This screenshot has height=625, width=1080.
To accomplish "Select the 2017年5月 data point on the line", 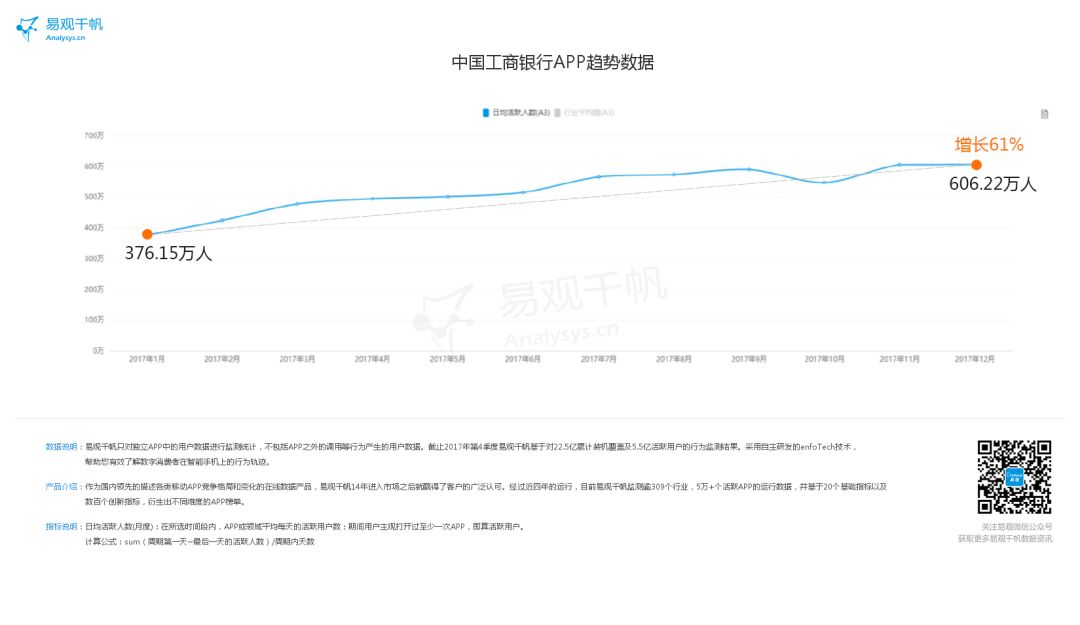I will pos(448,196).
